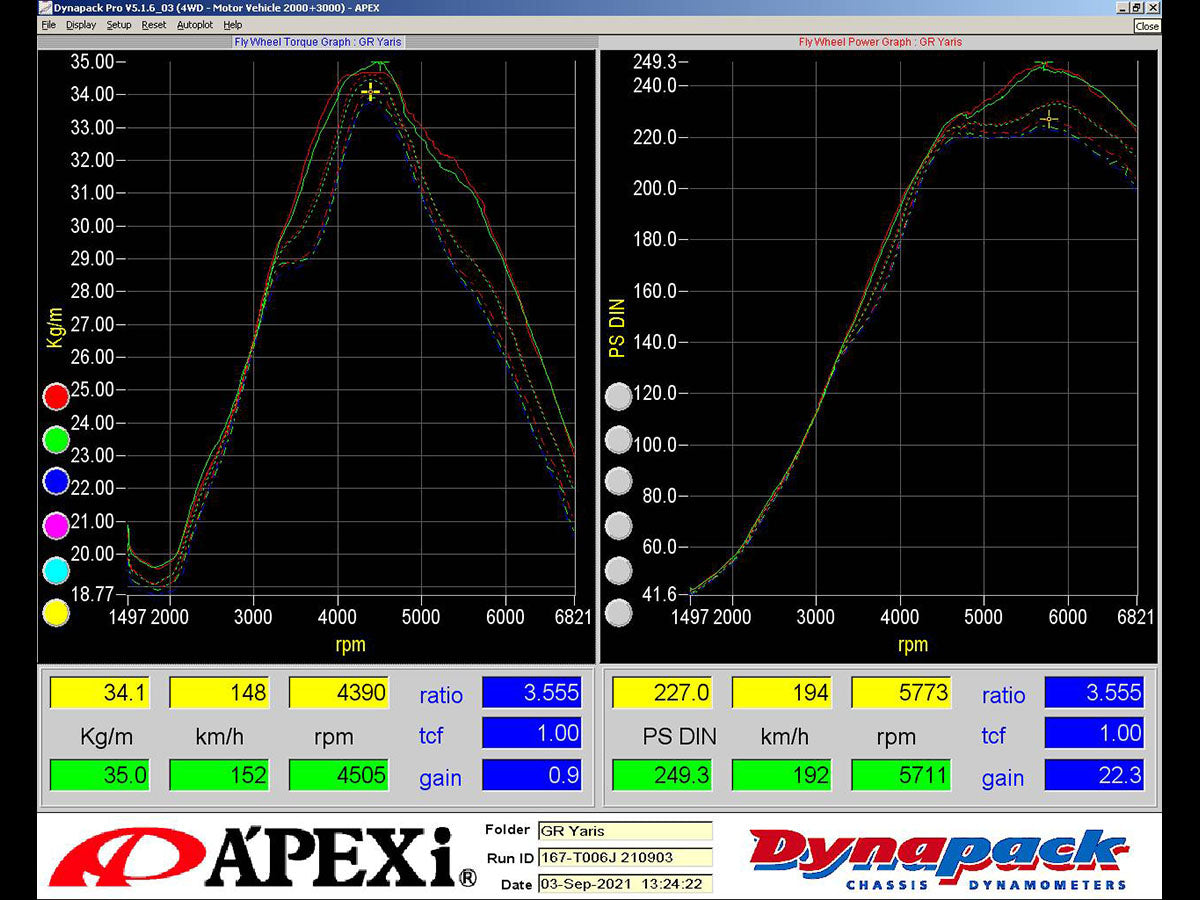Toggle the magenta run trace on torque graph
The height and width of the screenshot is (900, 1200).
click(55, 525)
